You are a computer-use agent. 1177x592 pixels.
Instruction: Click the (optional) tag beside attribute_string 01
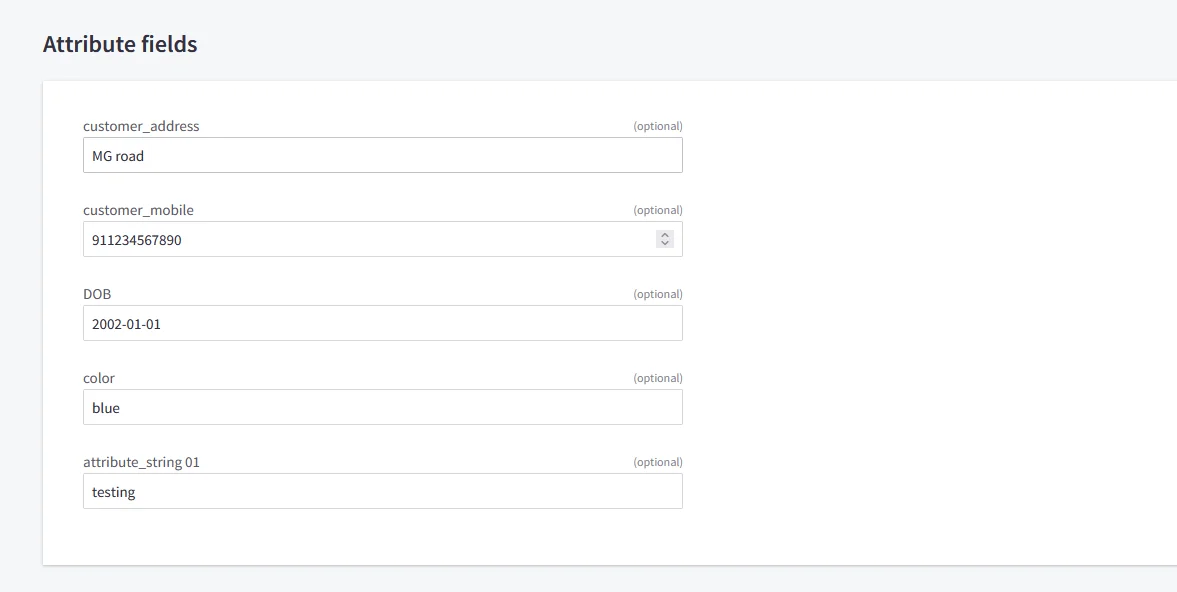[x=658, y=462]
